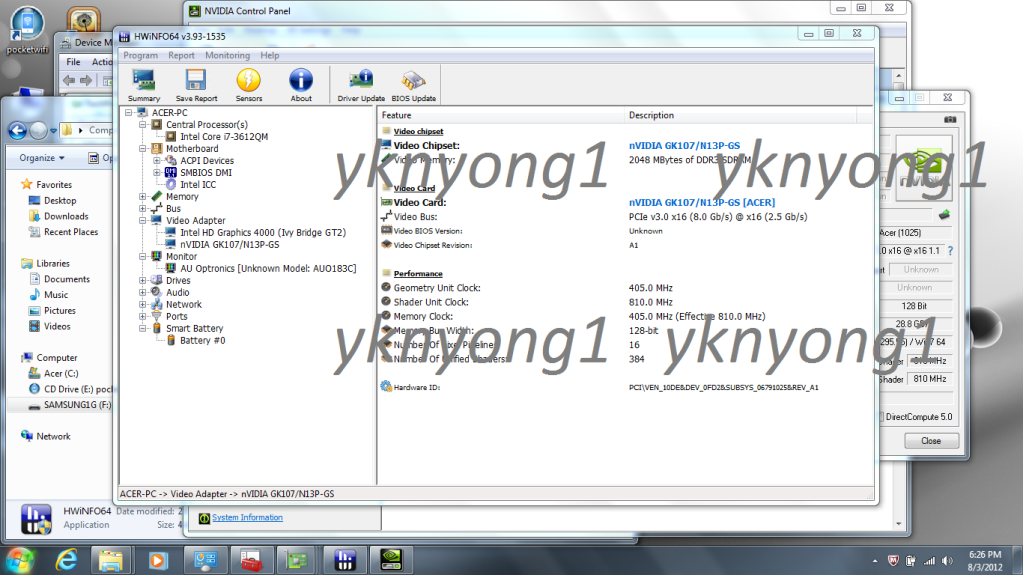The image size is (1023, 575).
Task: Open the Help menu in HWiNFO64
Action: click(269, 55)
